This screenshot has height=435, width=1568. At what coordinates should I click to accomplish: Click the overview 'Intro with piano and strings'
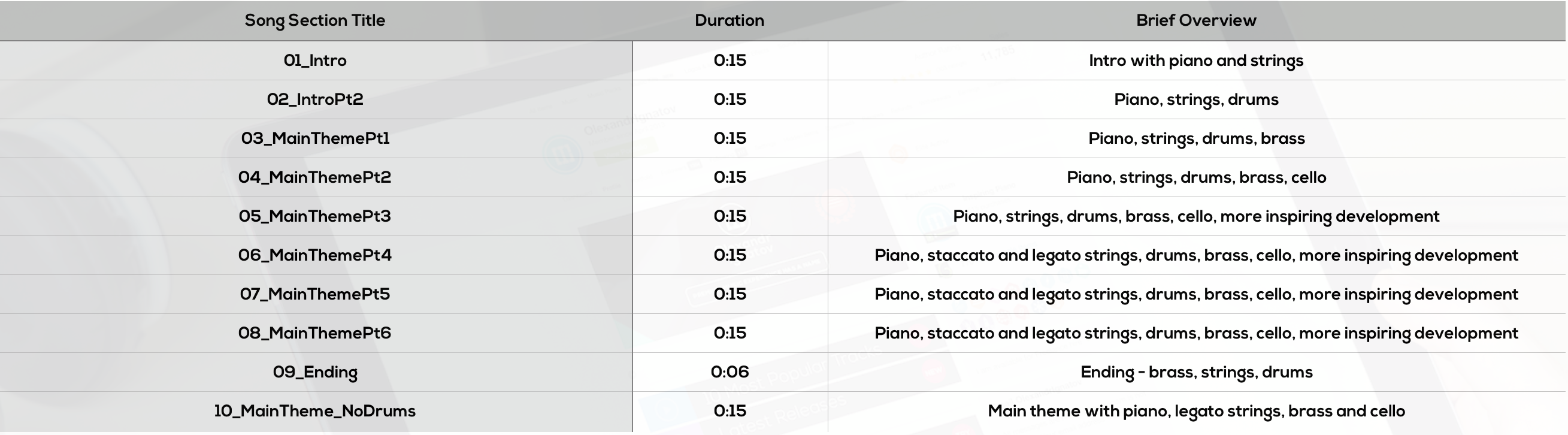pos(1196,61)
